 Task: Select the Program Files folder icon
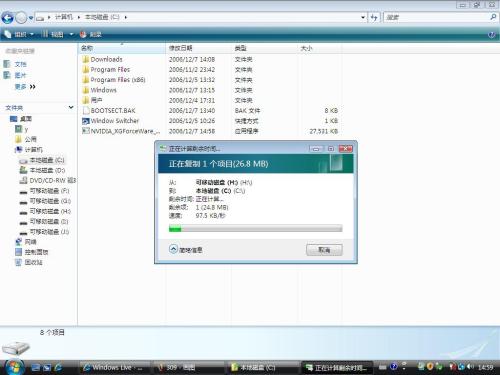pos(85,69)
